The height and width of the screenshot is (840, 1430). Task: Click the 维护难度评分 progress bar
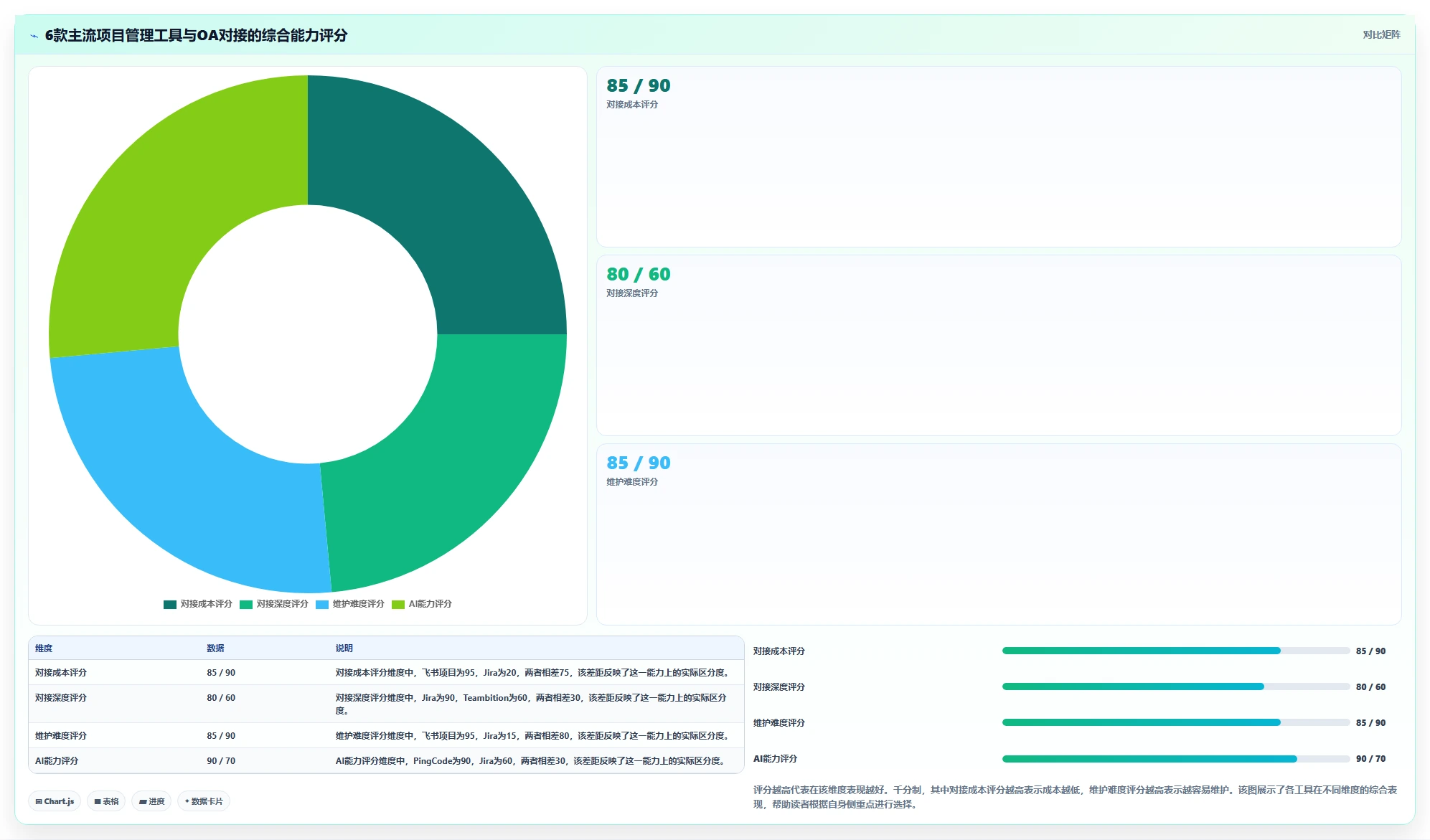tap(1176, 722)
